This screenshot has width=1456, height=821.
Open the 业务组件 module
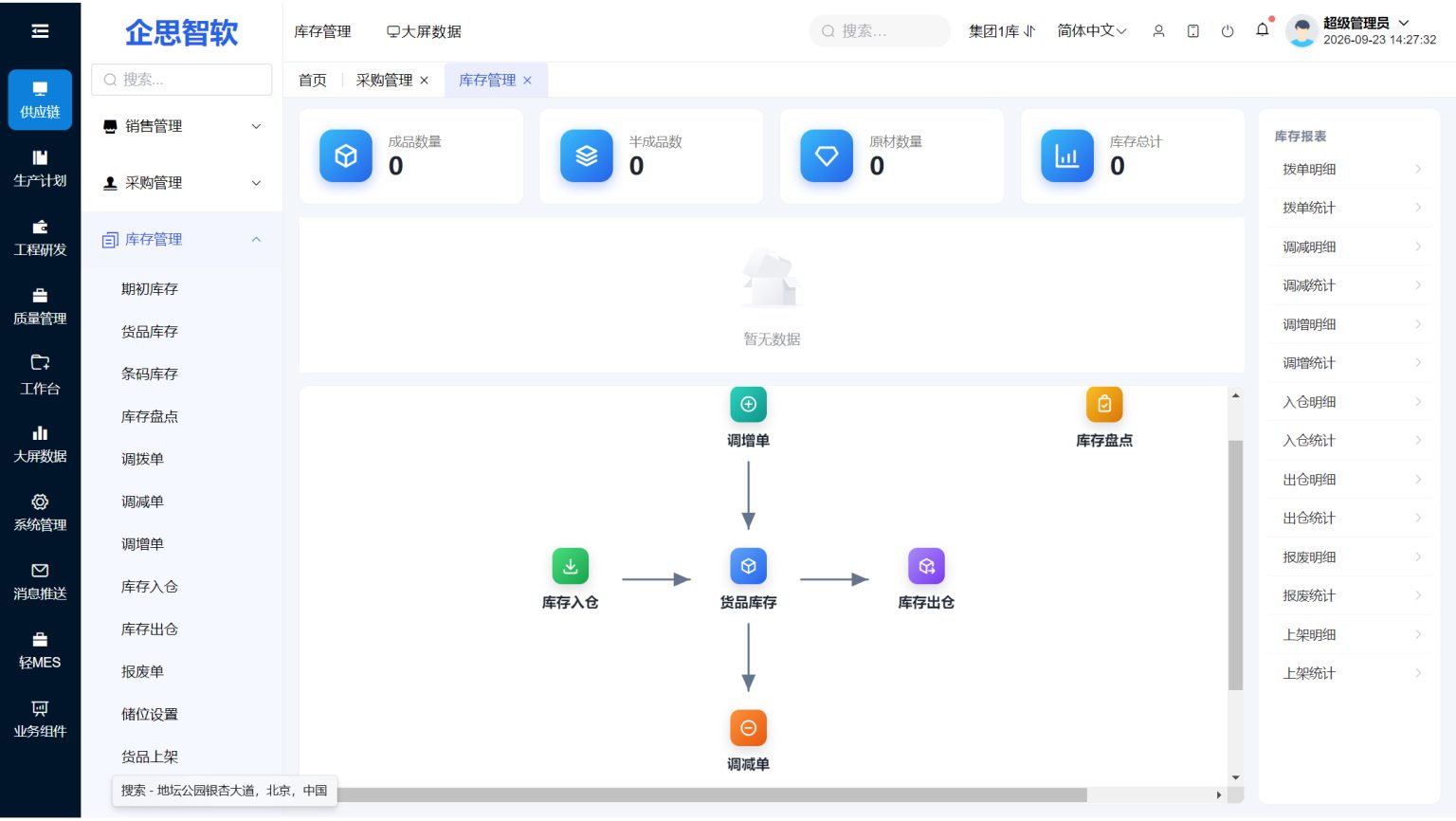[x=40, y=720]
